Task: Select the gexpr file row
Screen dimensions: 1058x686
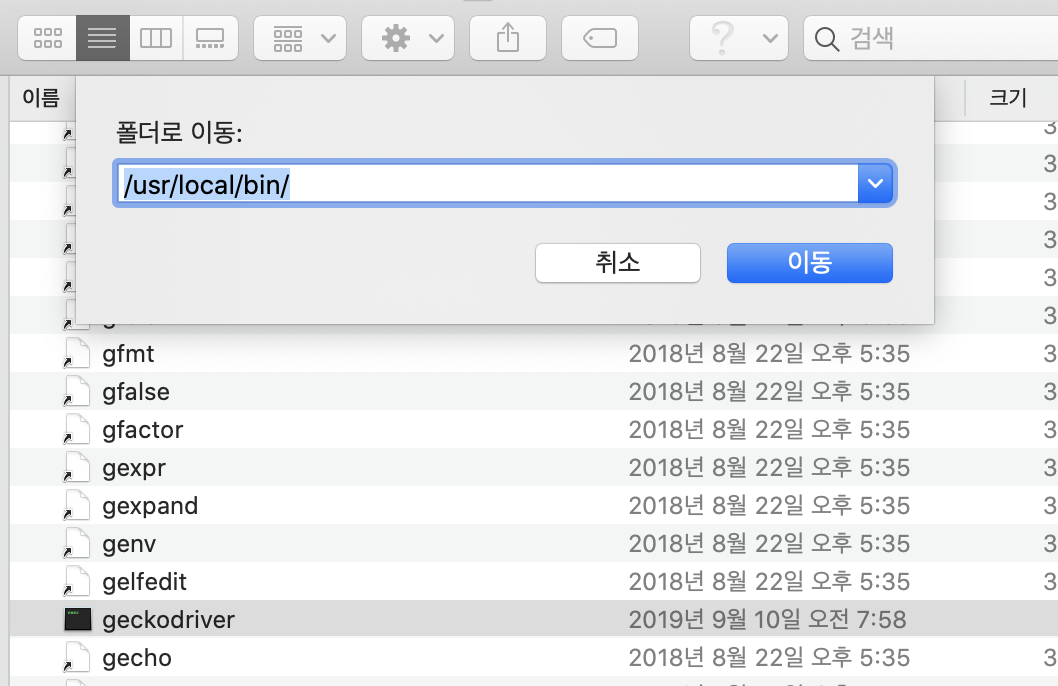Action: [x=534, y=467]
